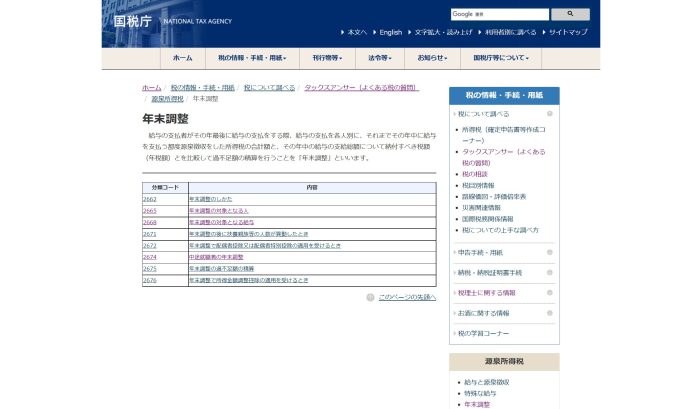Open the 年末調整の対象となる人 article link

(219, 211)
